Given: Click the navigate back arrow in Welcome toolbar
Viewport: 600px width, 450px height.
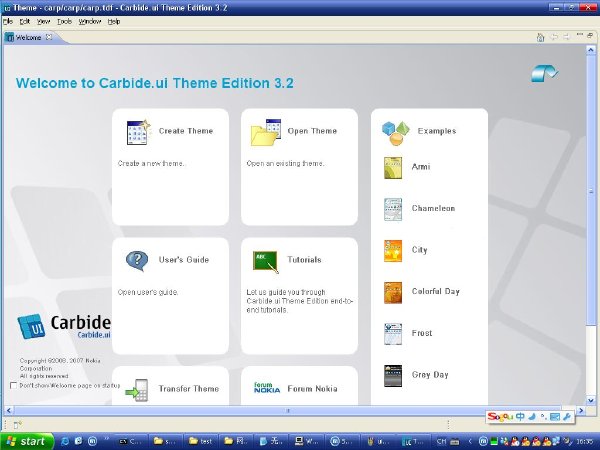Looking at the screenshot, I should (x=554, y=37).
